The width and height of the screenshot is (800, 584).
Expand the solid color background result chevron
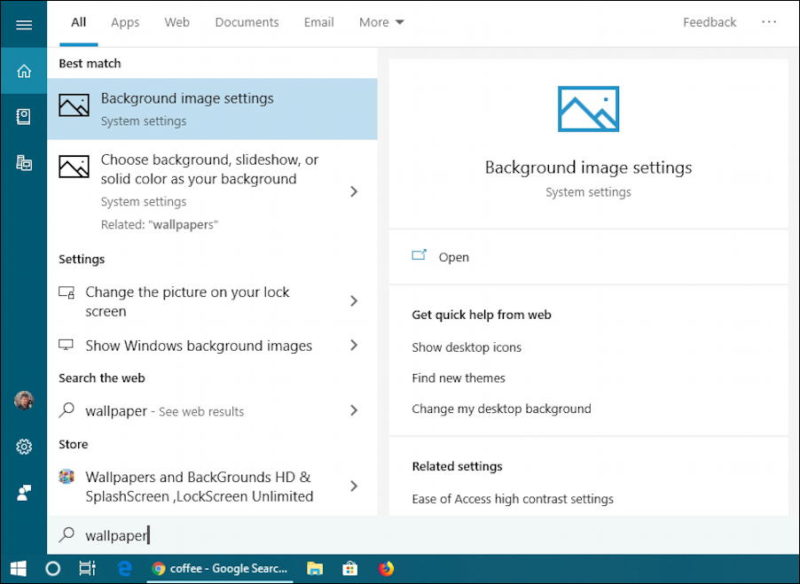(352, 190)
